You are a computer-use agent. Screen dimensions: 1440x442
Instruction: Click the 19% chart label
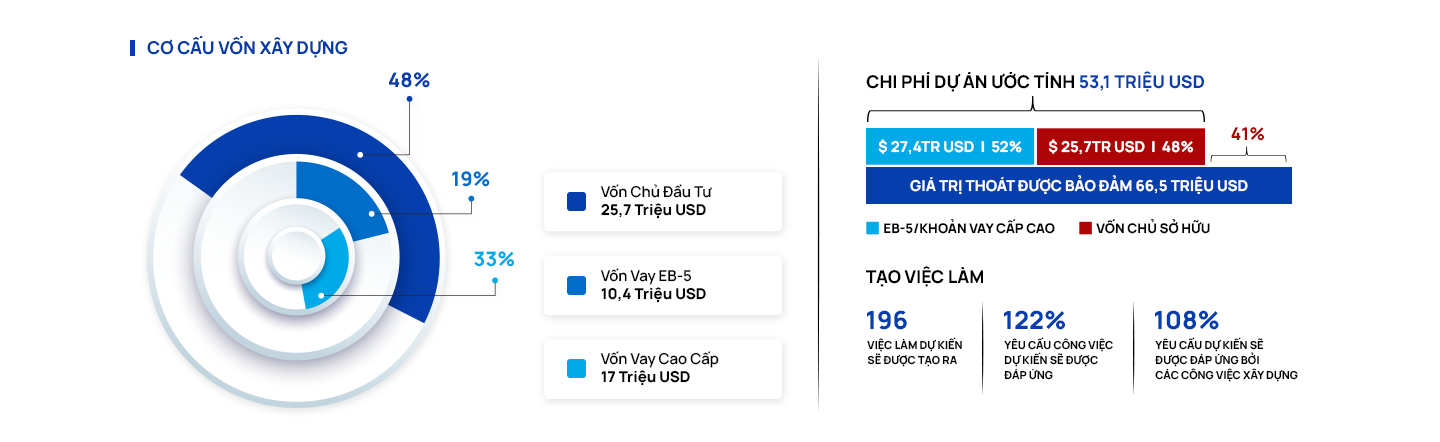click(469, 180)
